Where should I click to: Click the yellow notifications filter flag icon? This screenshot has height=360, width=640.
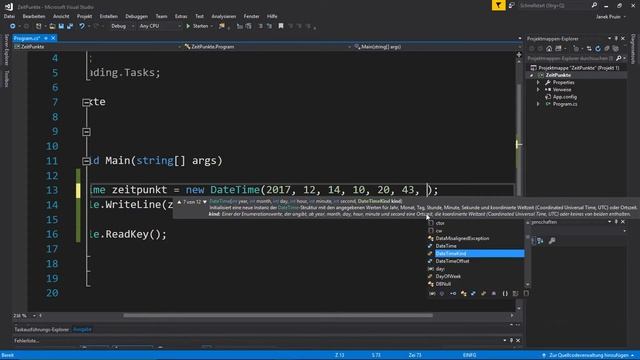tap(498, 5)
